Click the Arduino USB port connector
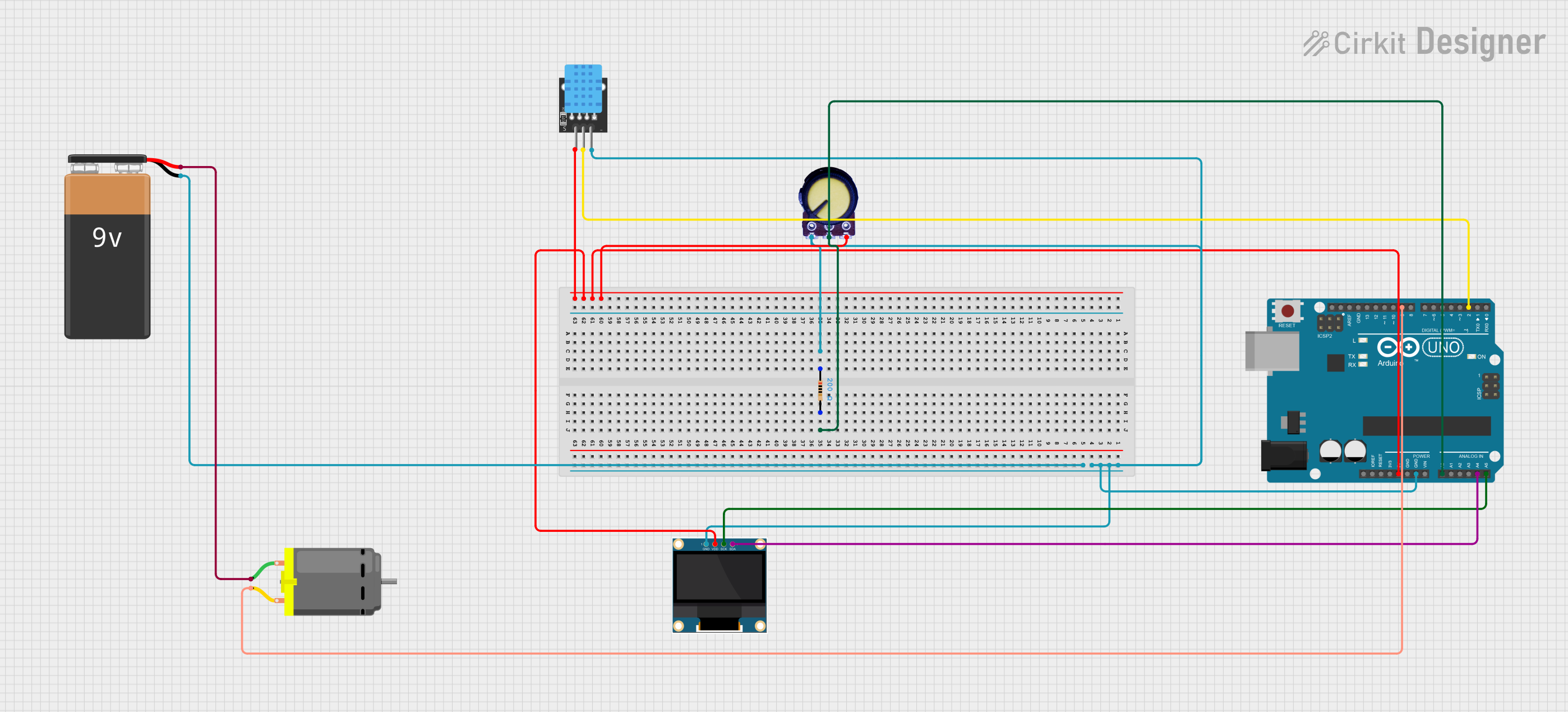This screenshot has width=1568, height=712. coord(1271,350)
